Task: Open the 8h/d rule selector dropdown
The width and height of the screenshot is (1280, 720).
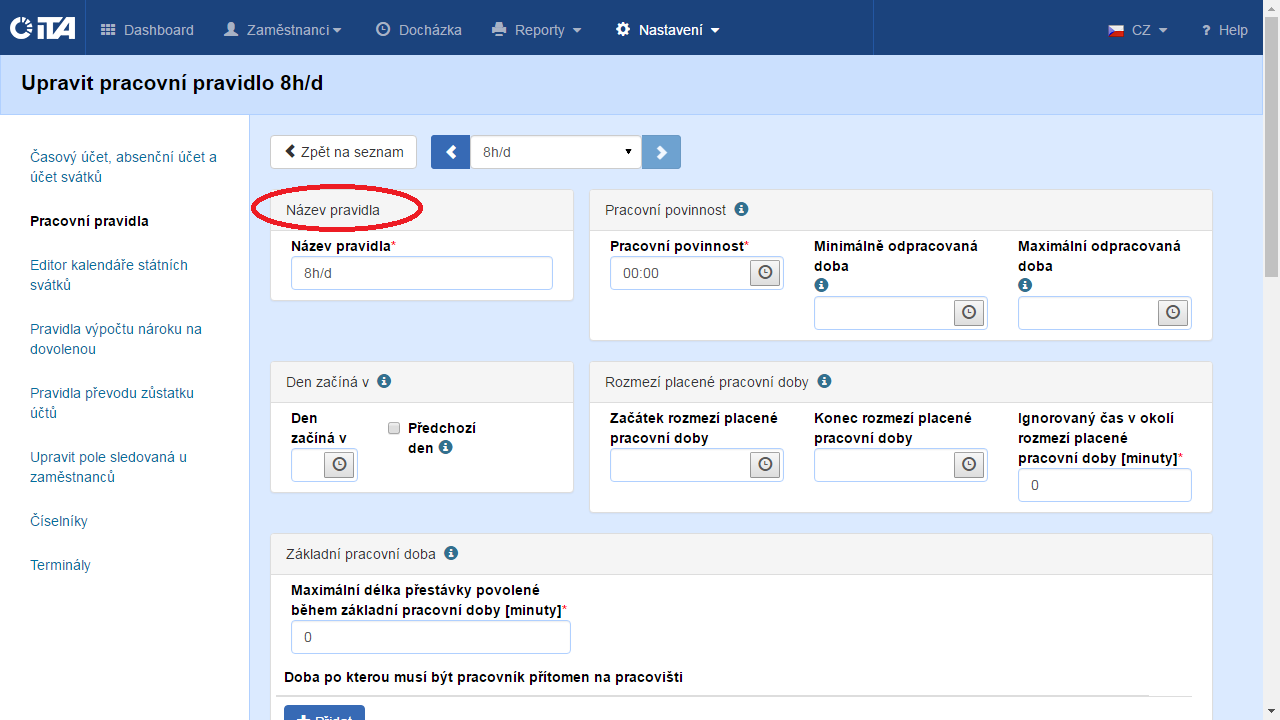Action: coord(555,152)
